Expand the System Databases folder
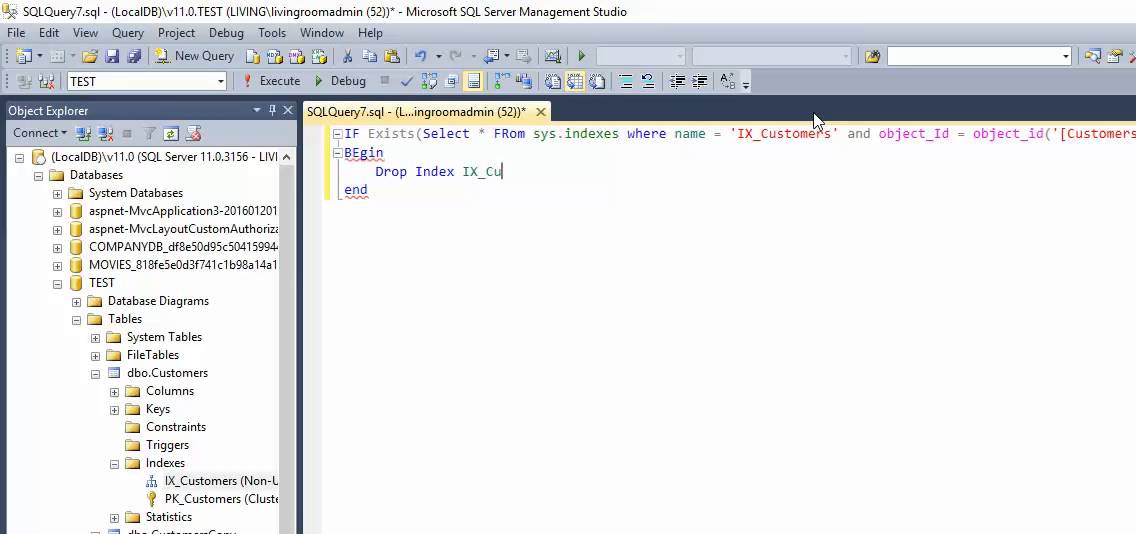 (57, 193)
